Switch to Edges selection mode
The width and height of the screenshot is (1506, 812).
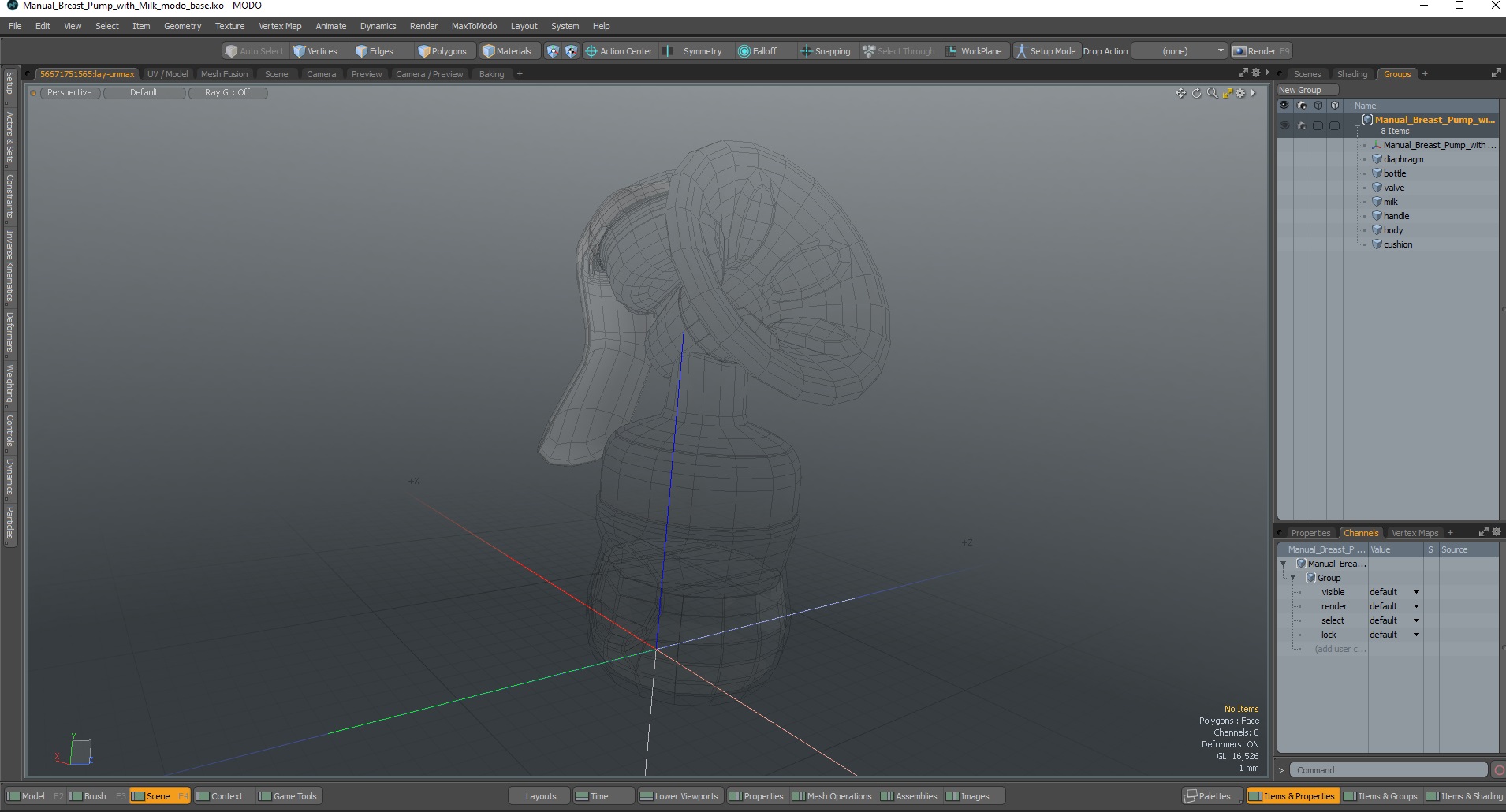click(x=375, y=51)
